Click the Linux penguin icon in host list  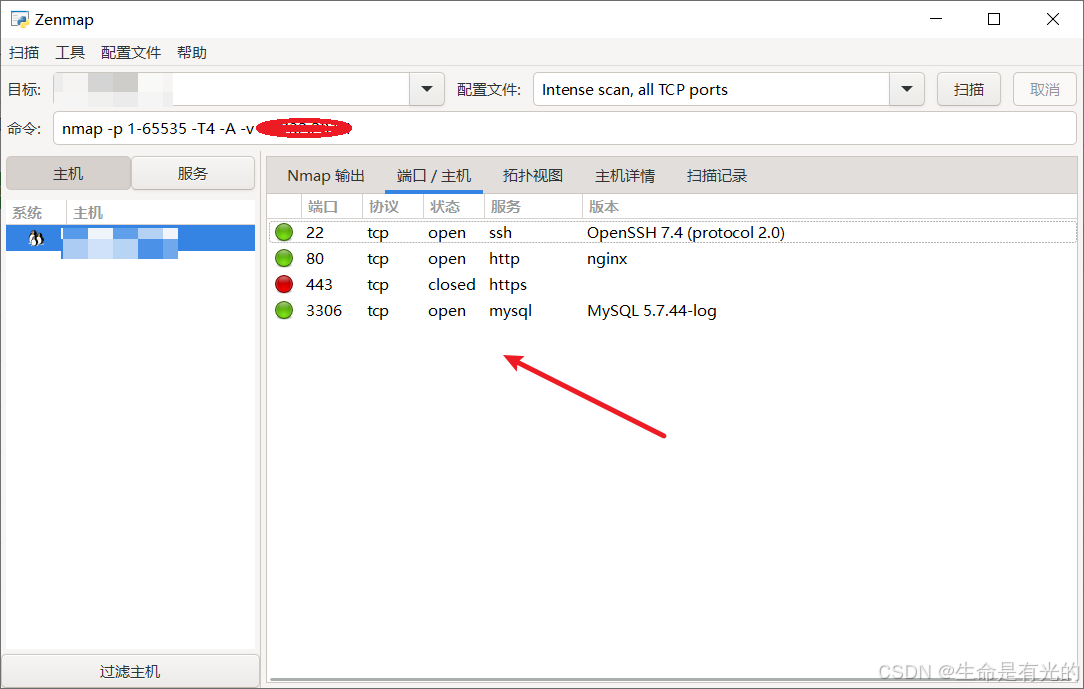pos(36,238)
